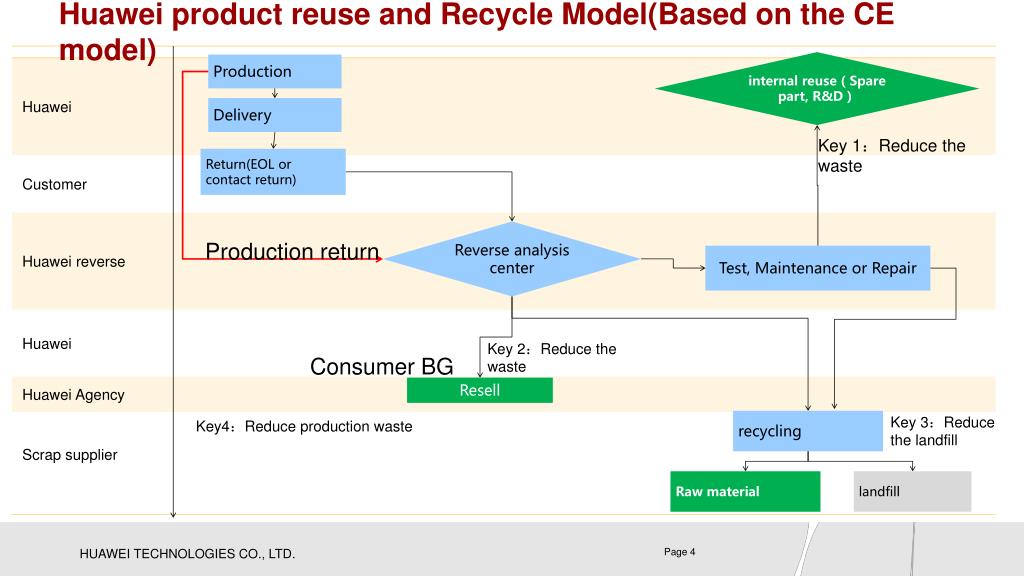Viewport: 1024px width, 576px height.
Task: Select the grey landfill box
Action: [912, 491]
